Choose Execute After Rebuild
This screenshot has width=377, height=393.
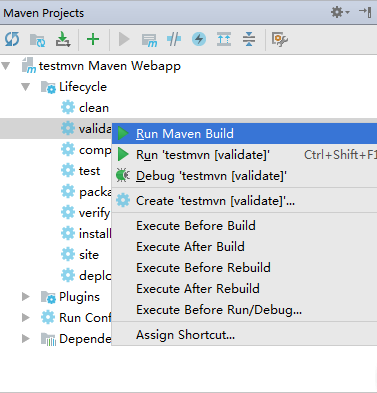coord(244,289)
